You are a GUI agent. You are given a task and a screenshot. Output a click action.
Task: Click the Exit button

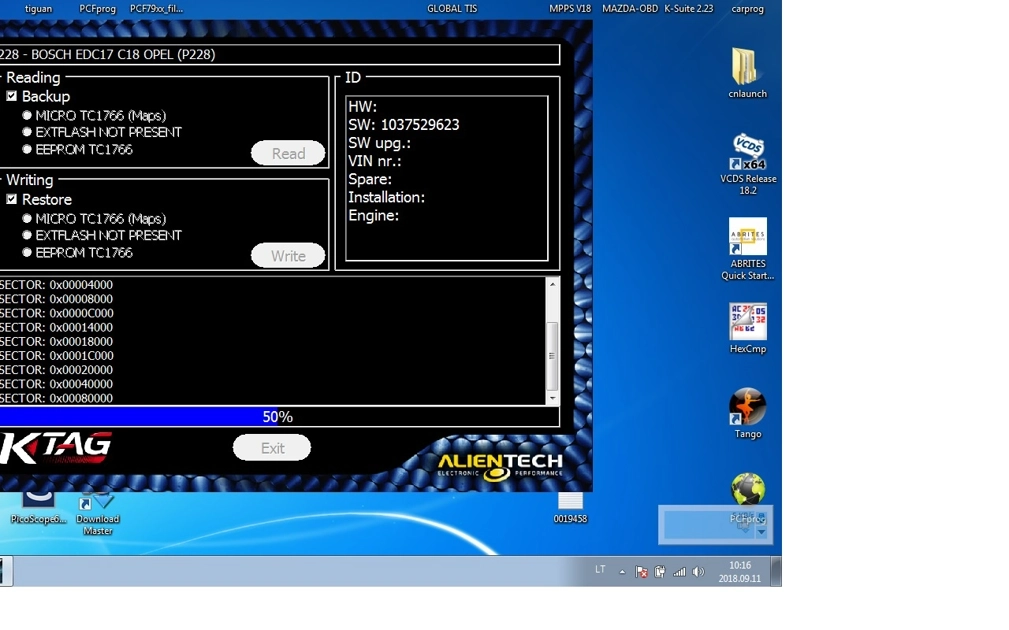point(272,448)
